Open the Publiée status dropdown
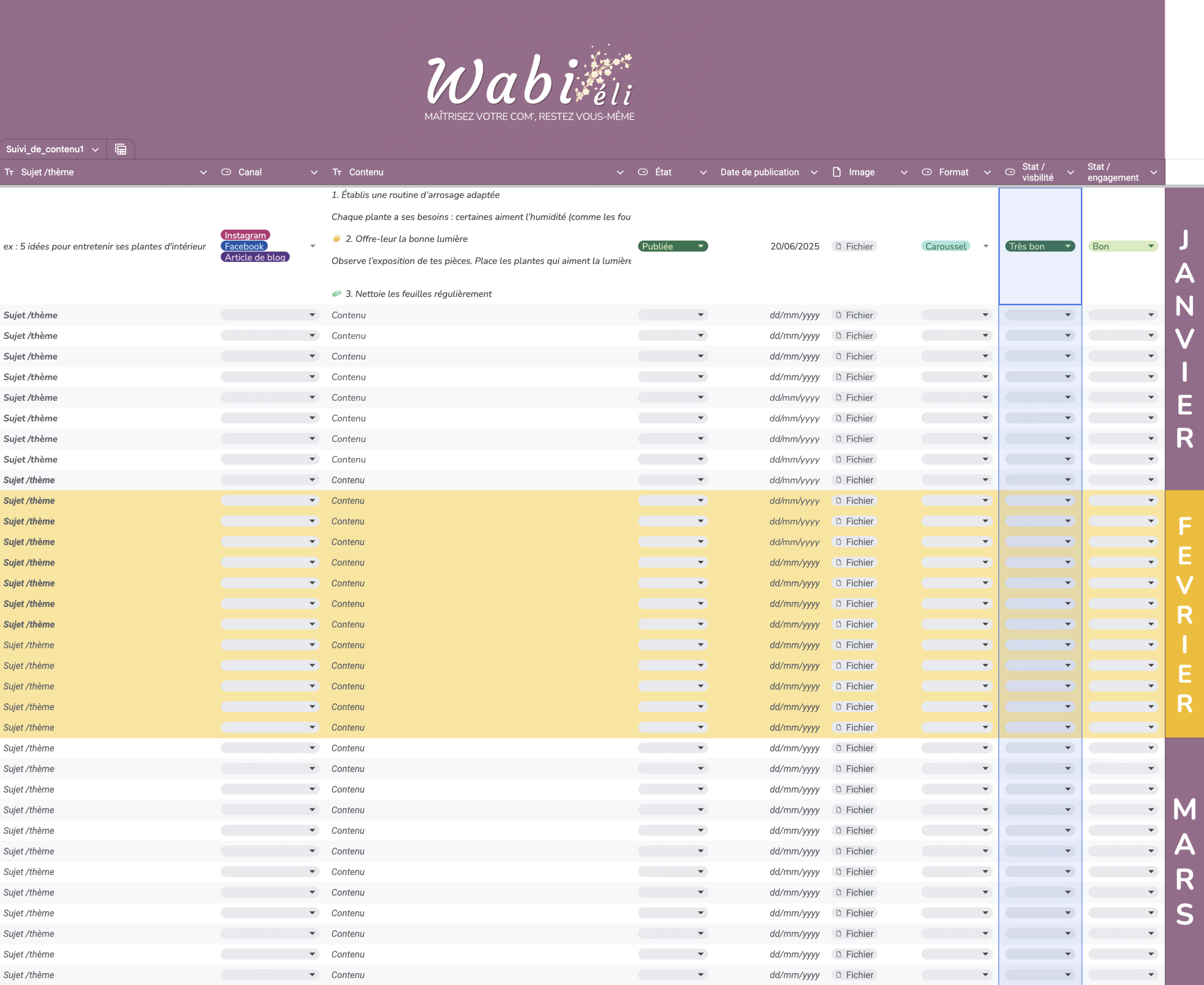 pyautogui.click(x=673, y=246)
